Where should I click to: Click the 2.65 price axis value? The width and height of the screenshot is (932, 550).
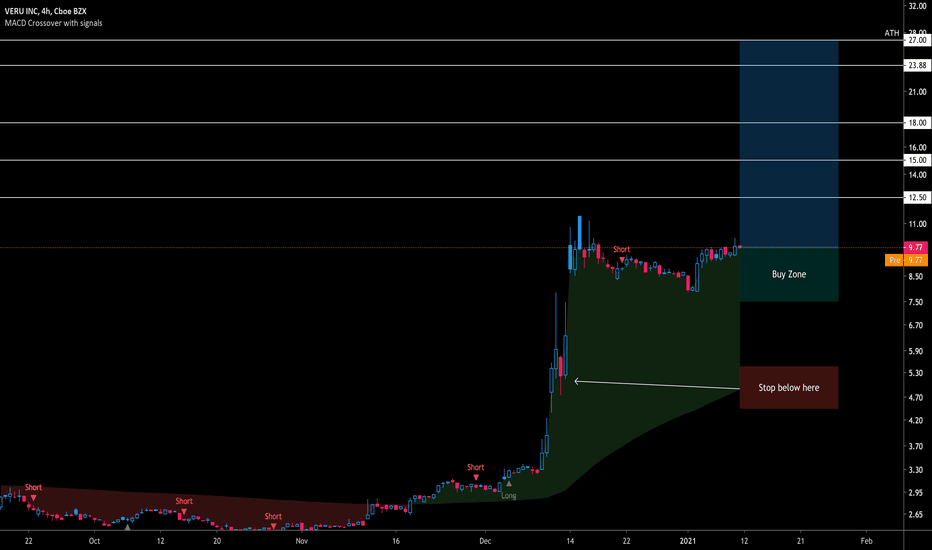[917, 514]
